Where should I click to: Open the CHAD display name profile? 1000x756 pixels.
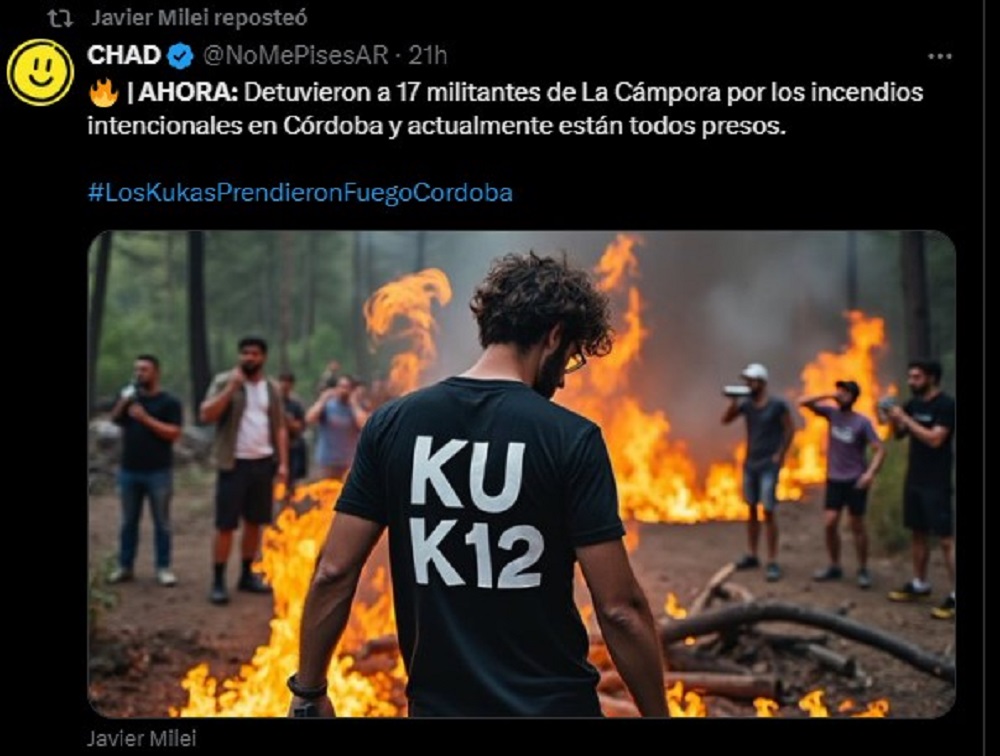point(124,56)
